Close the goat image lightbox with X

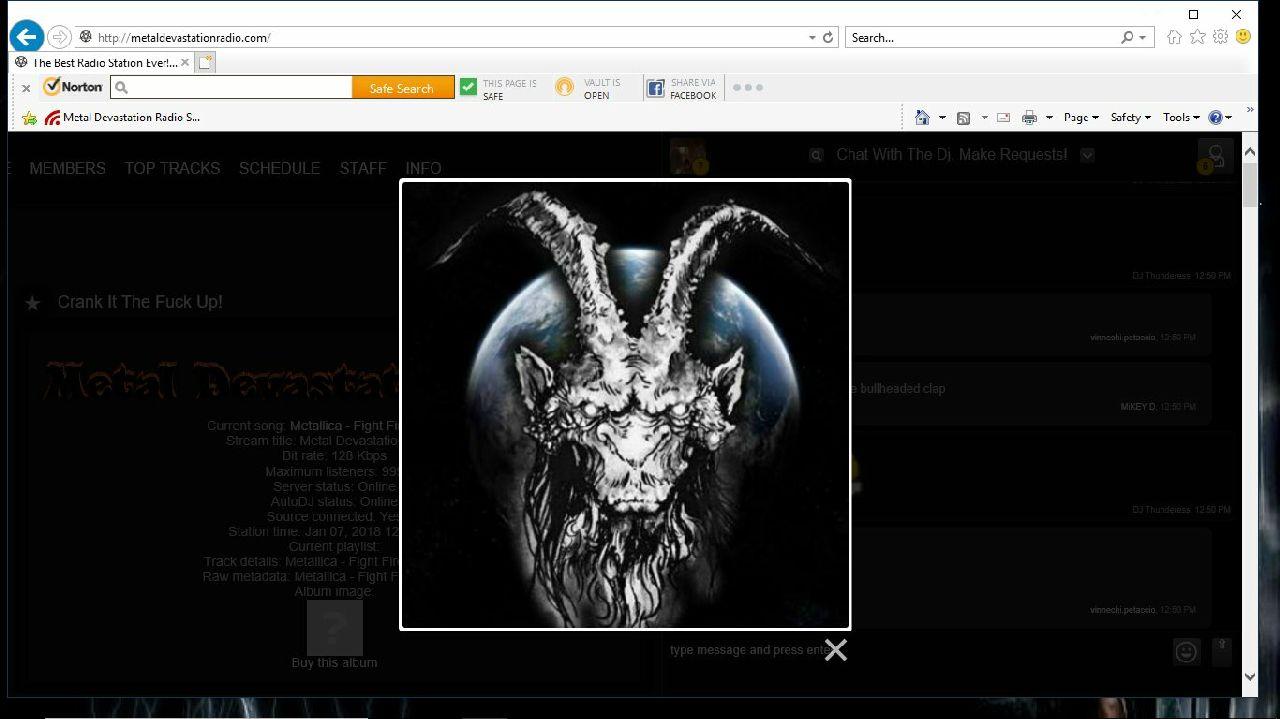click(x=835, y=650)
